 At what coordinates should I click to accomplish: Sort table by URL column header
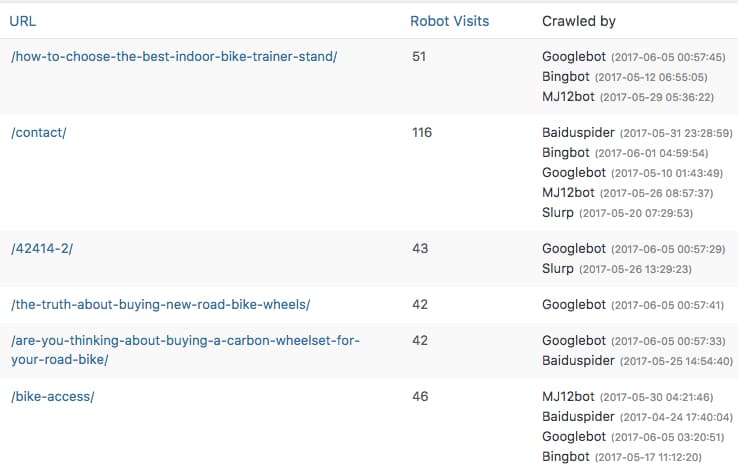coord(23,21)
